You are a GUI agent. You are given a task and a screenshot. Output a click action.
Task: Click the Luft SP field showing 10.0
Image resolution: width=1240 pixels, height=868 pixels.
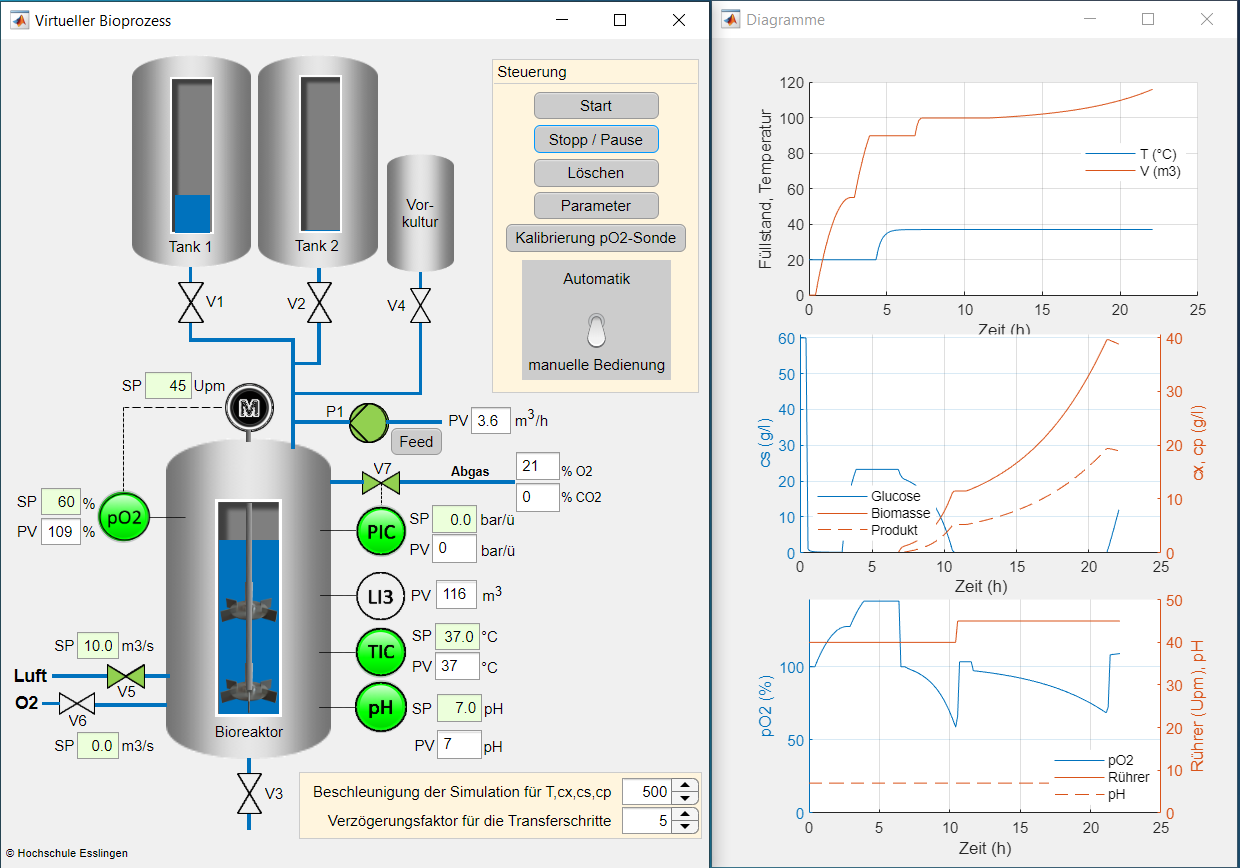[x=99, y=646]
